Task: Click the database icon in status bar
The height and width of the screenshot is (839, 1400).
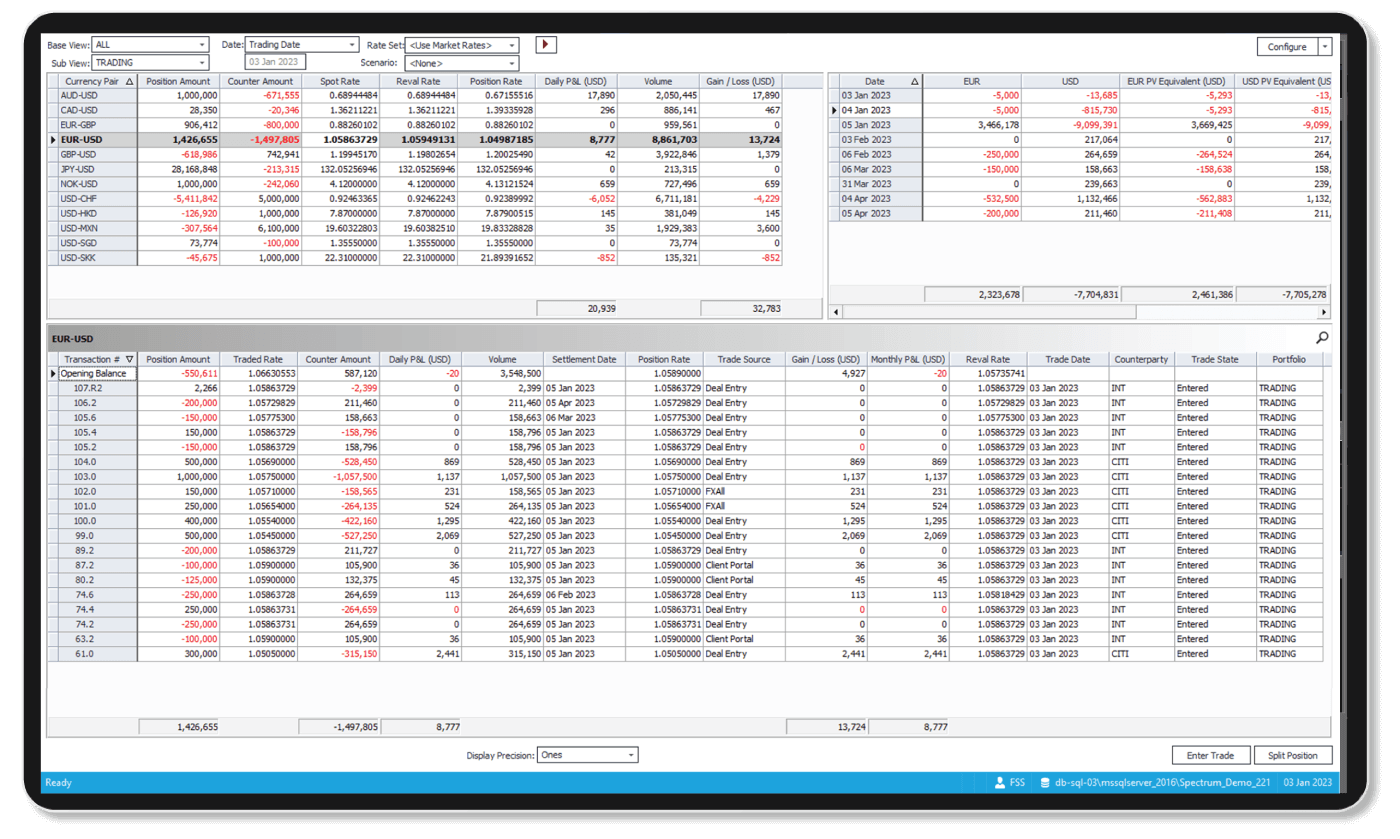Action: point(1045,783)
